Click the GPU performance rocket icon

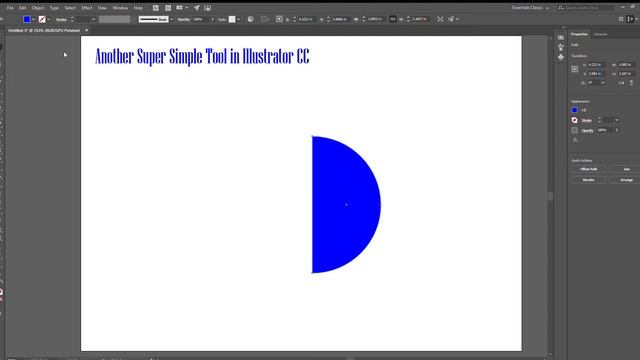[x=197, y=8]
